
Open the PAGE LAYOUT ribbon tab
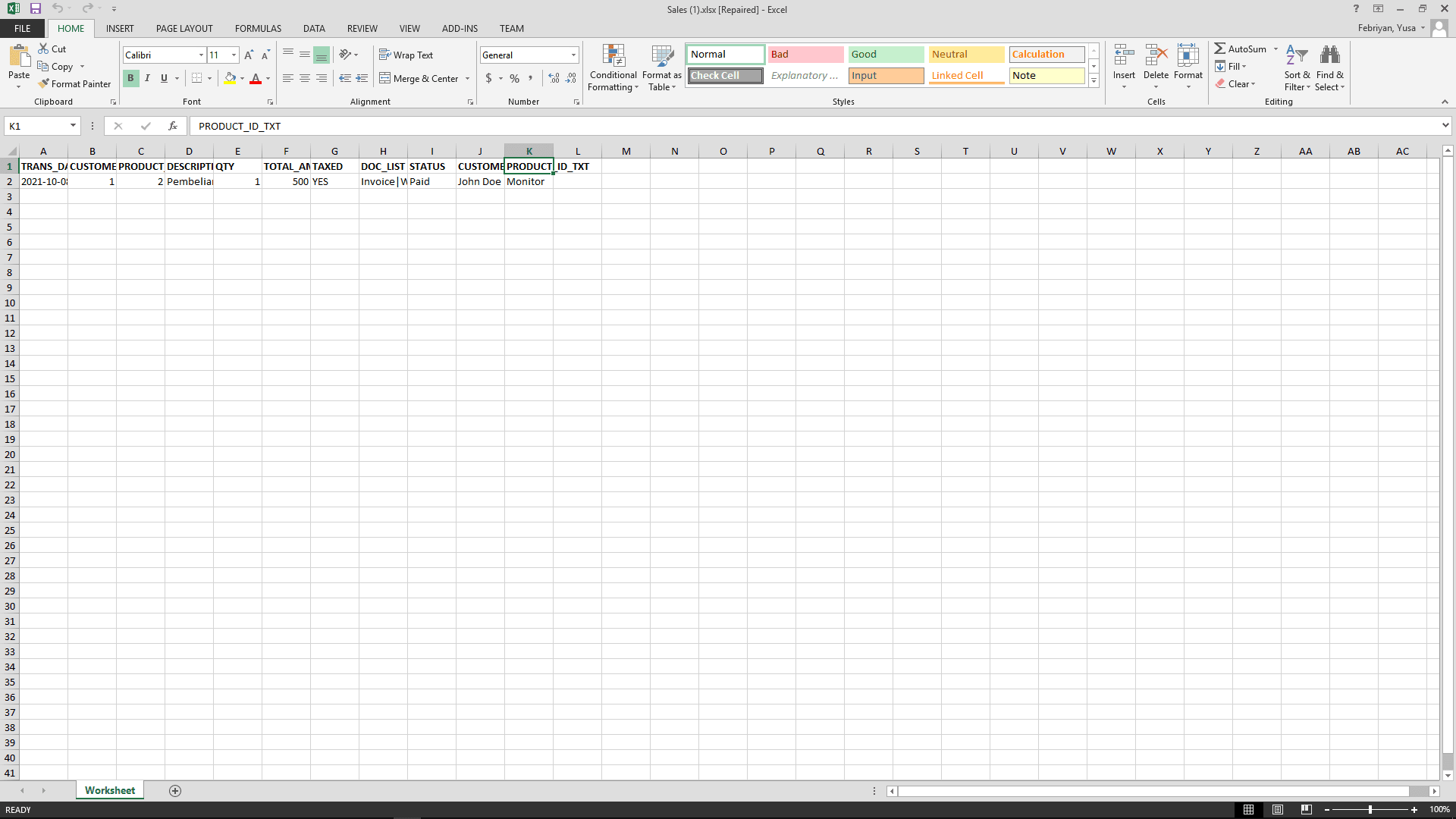click(x=184, y=29)
